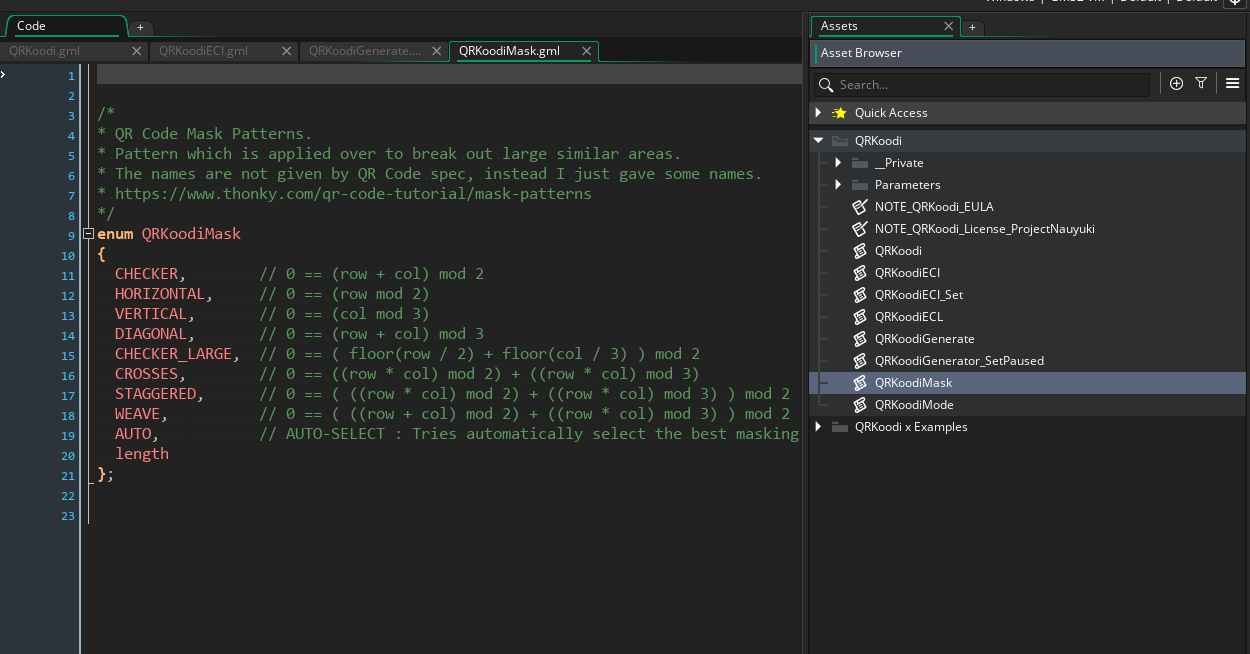Close the QRKoodiECI.gml tab
The width and height of the screenshot is (1250, 654).
287,51
